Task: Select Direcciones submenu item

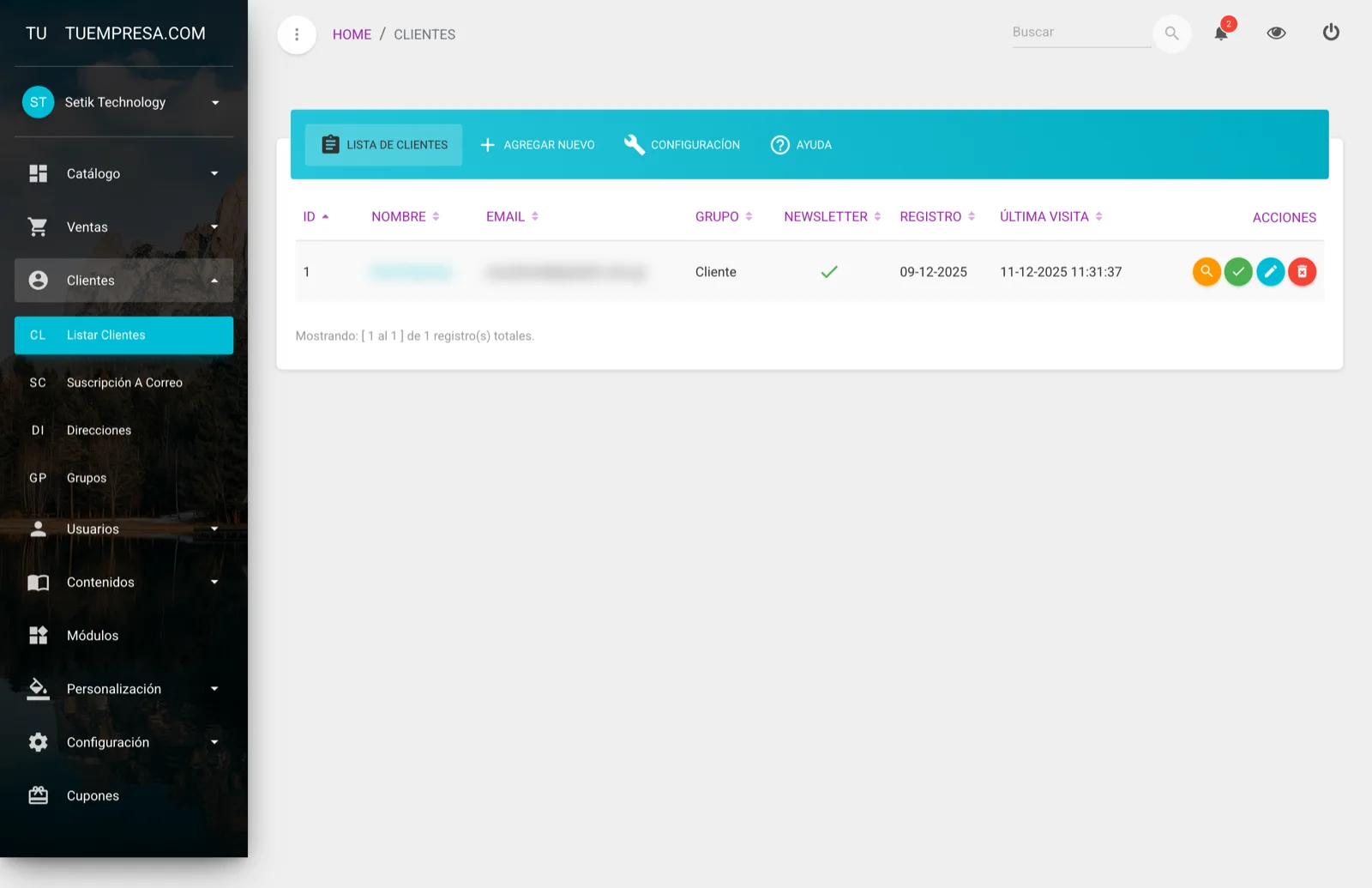Action: [123, 431]
